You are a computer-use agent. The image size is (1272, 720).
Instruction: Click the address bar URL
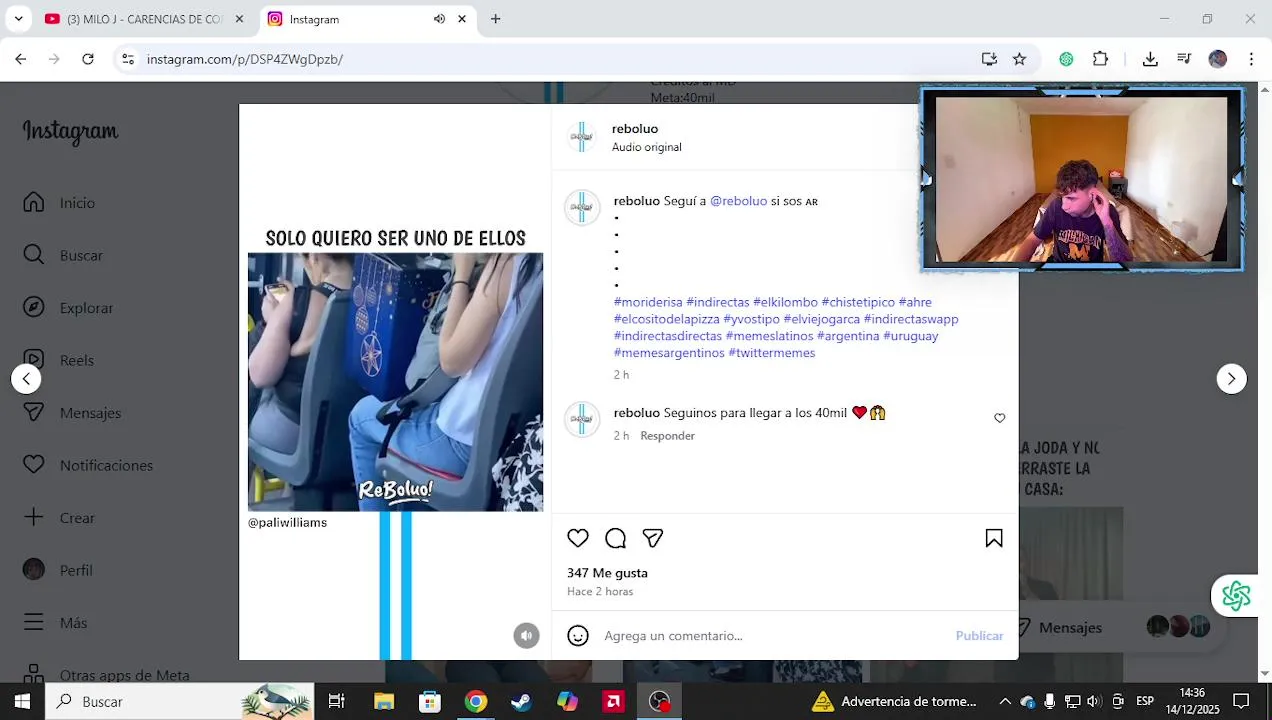point(244,59)
